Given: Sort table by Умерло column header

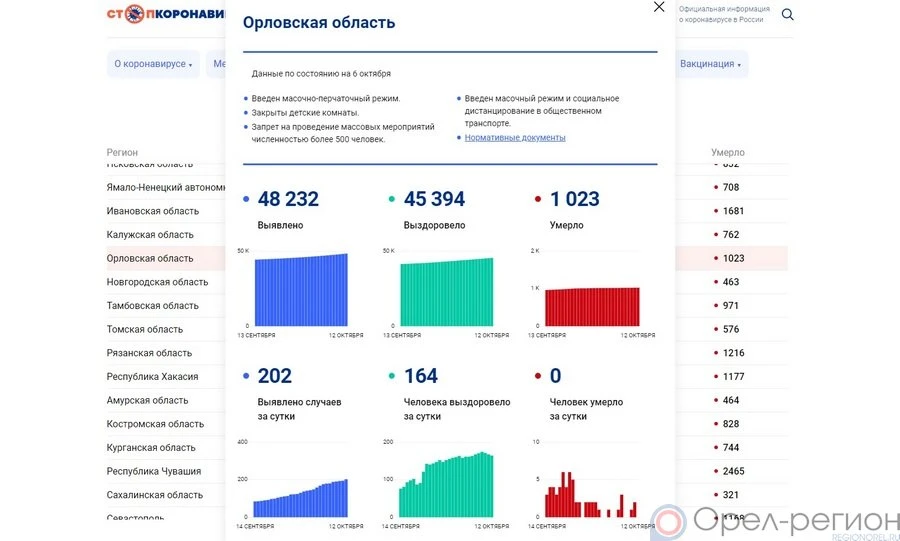Looking at the screenshot, I should tap(727, 153).
